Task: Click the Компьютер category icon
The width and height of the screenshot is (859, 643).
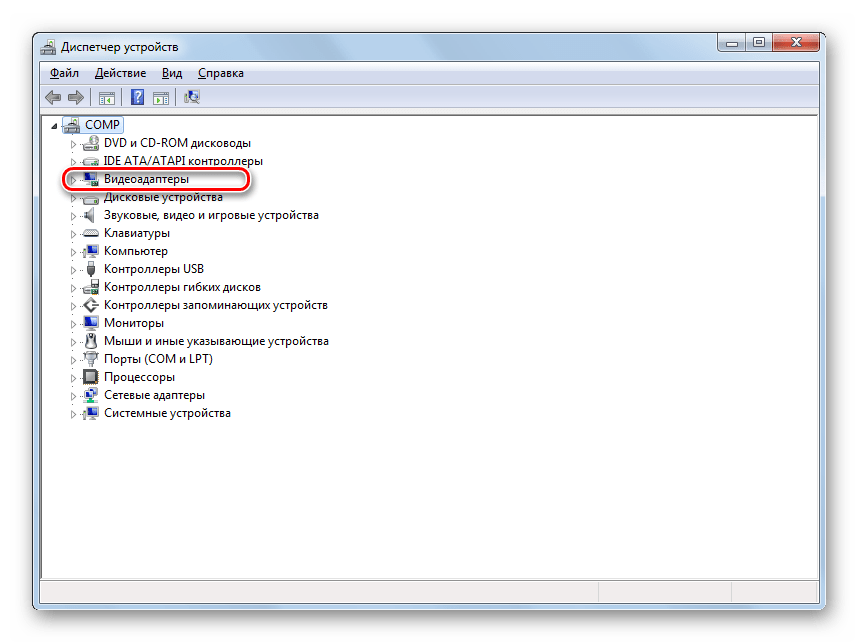Action: click(91, 251)
